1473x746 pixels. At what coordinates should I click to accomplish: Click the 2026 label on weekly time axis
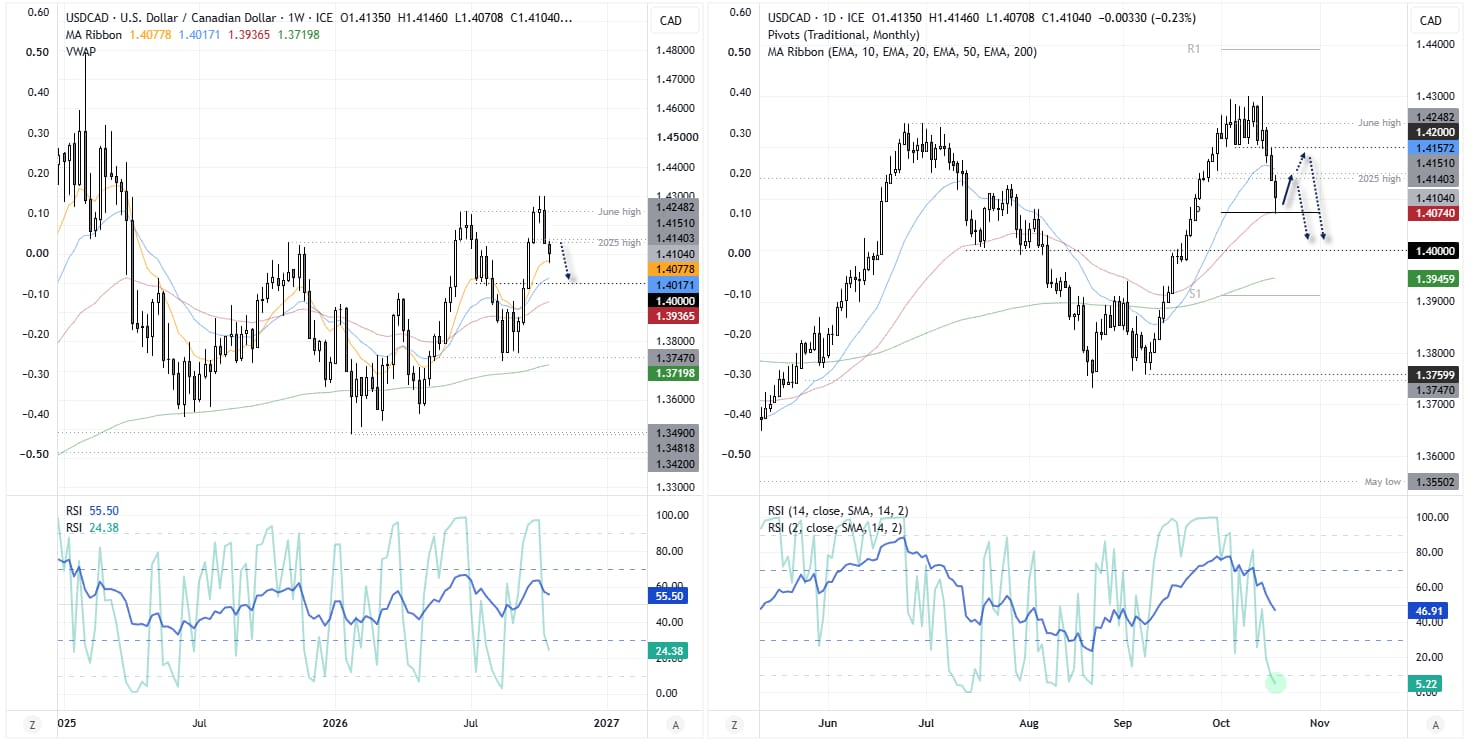335,721
